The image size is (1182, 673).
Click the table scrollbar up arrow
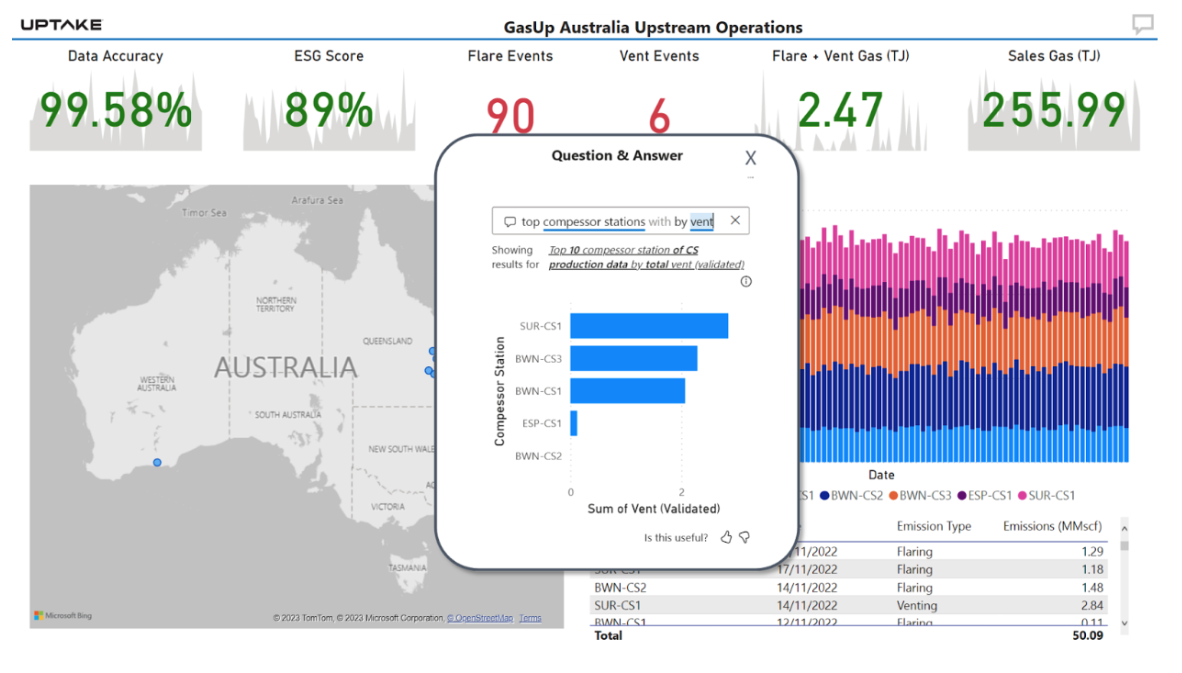(x=1124, y=529)
